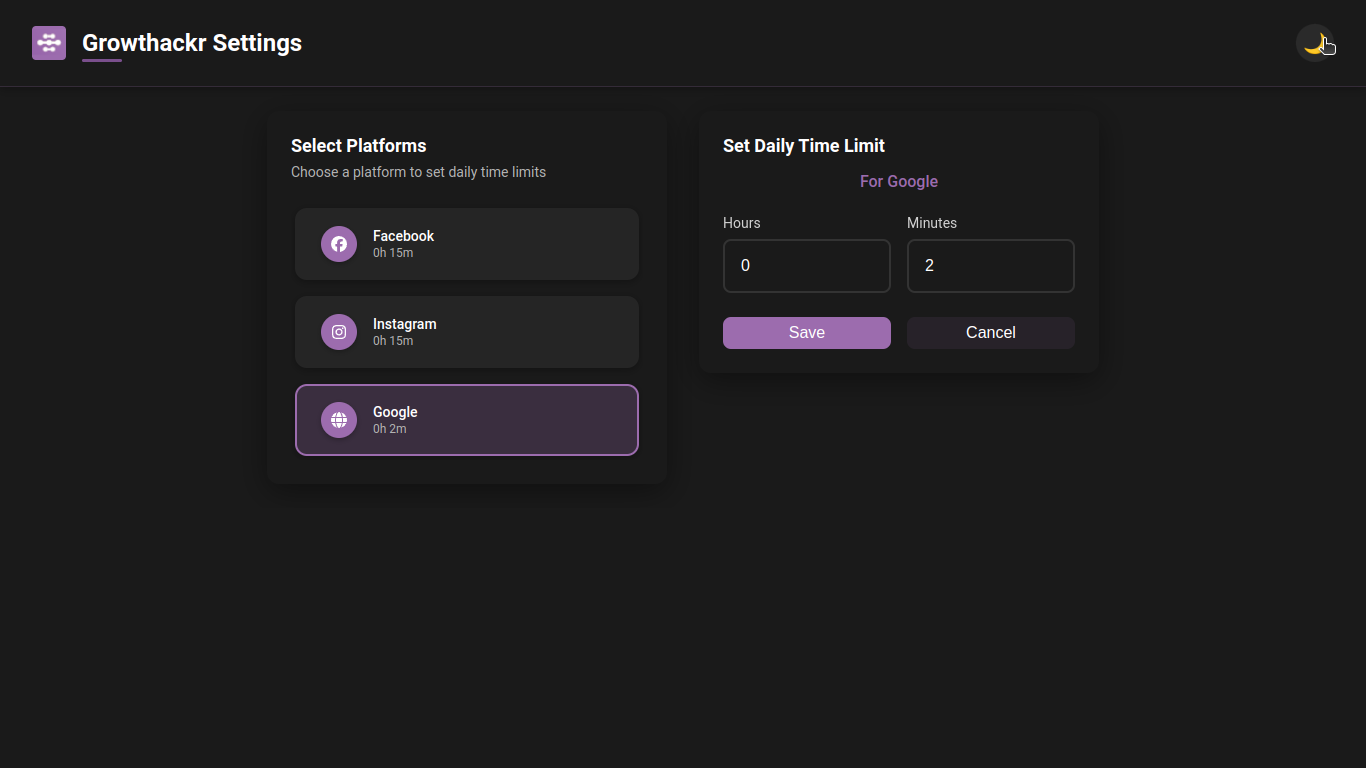The width and height of the screenshot is (1366, 768).
Task: Click inside the Hours input field
Action: [806, 266]
